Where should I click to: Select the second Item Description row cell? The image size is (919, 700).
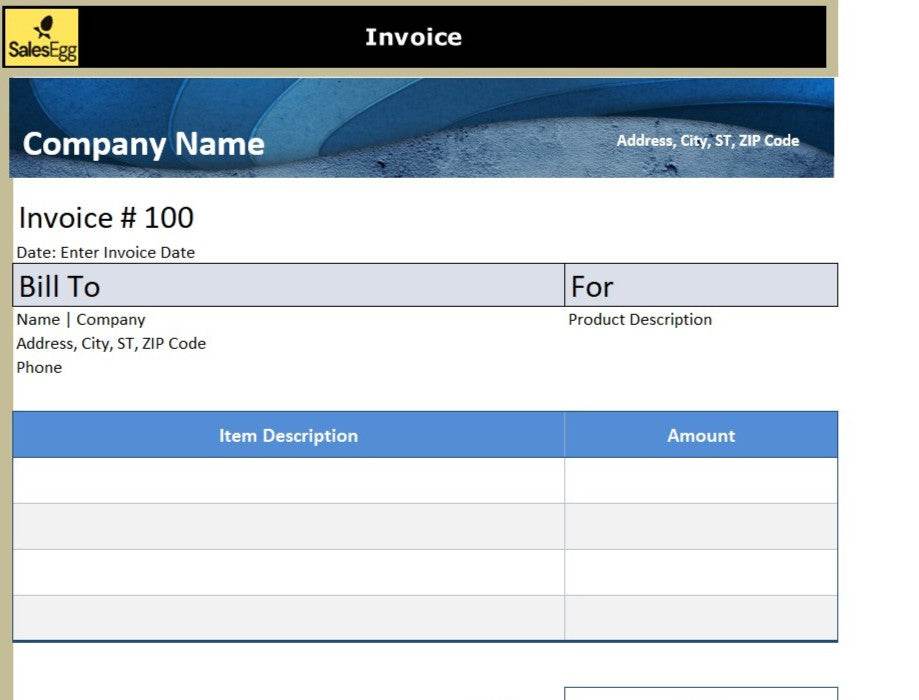288,527
